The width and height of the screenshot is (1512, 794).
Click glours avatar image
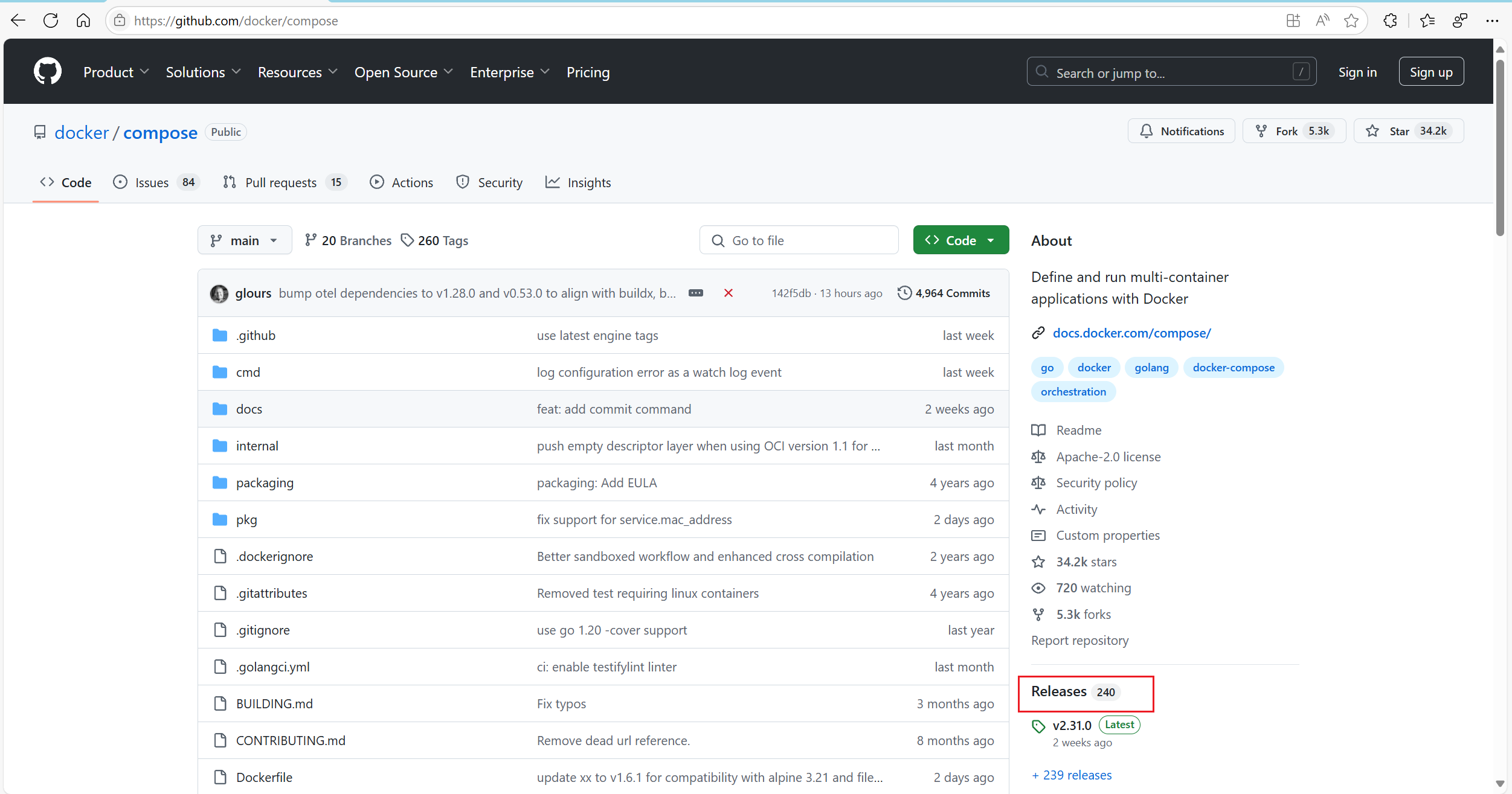coord(219,293)
